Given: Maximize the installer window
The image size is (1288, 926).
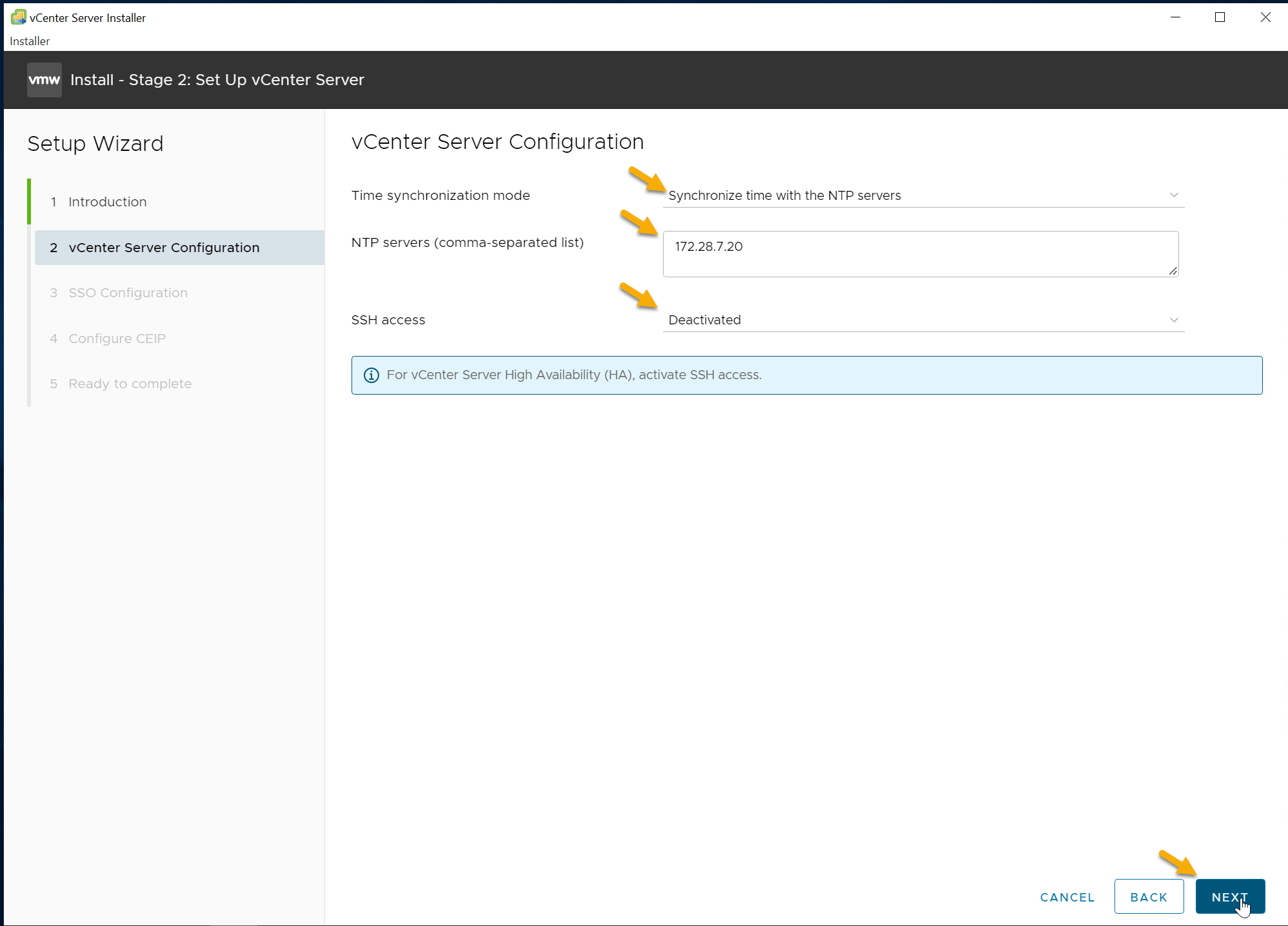Looking at the screenshot, I should pos(1220,17).
